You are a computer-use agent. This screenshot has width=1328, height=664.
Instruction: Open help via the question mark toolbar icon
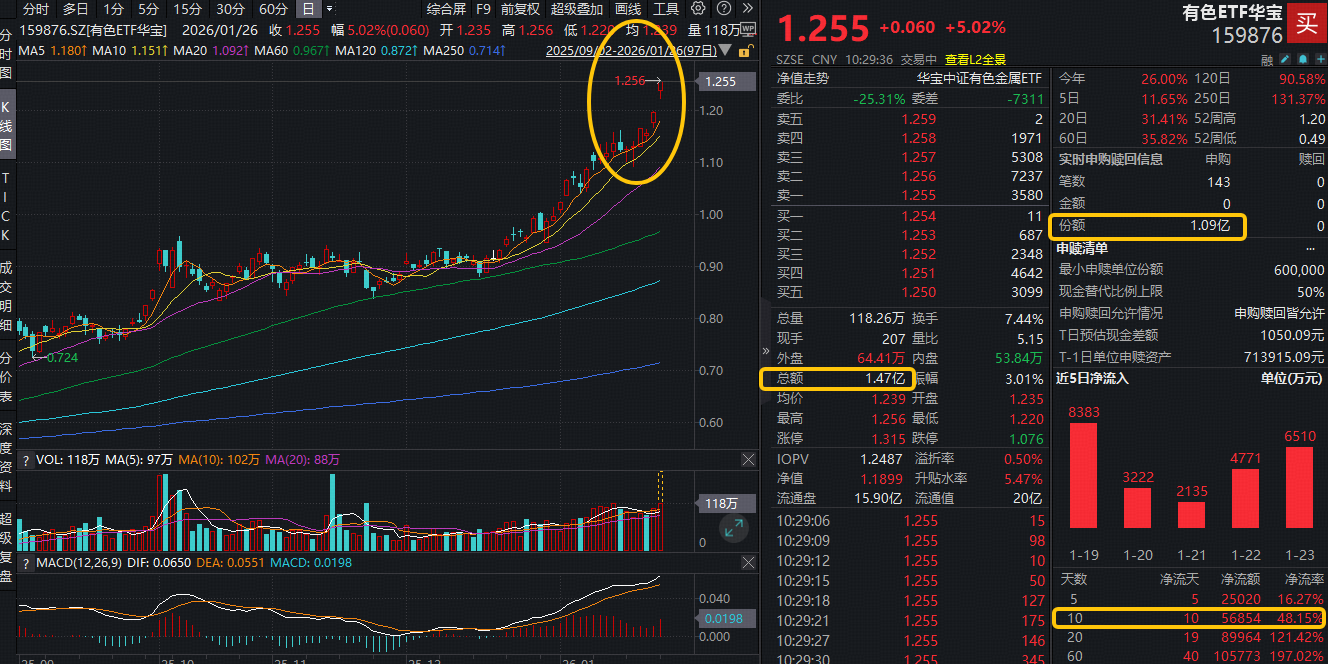pyautogui.click(x=722, y=9)
